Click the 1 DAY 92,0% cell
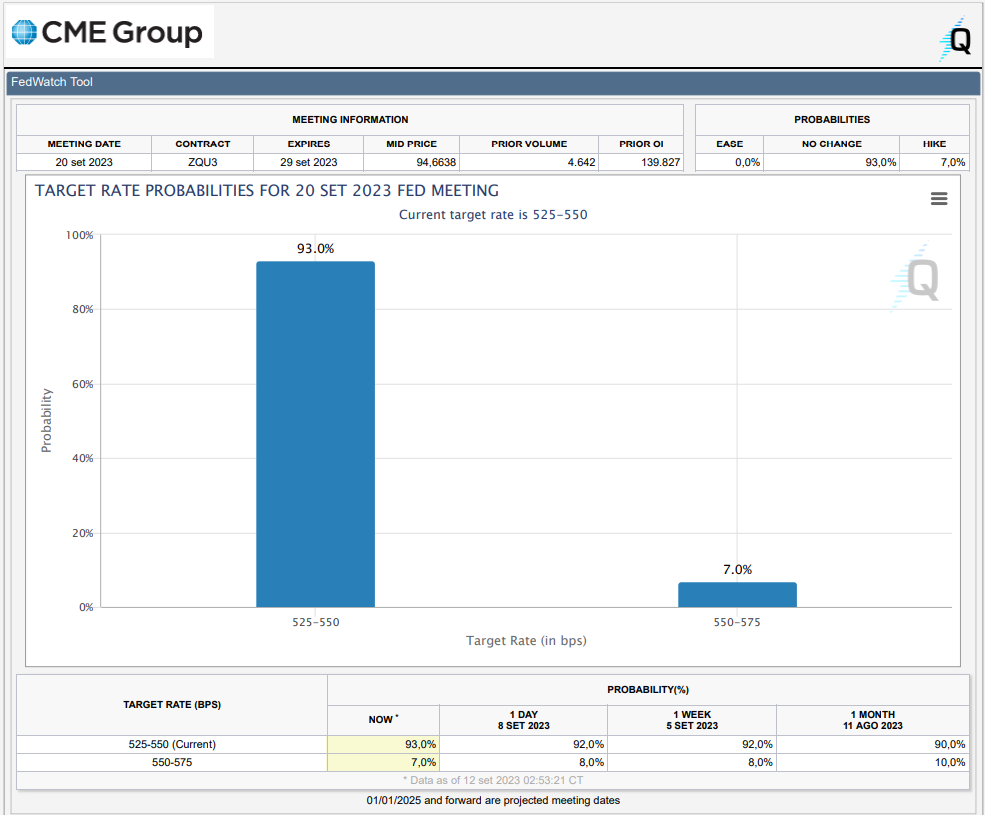Image resolution: width=985 pixels, height=815 pixels. (523, 744)
